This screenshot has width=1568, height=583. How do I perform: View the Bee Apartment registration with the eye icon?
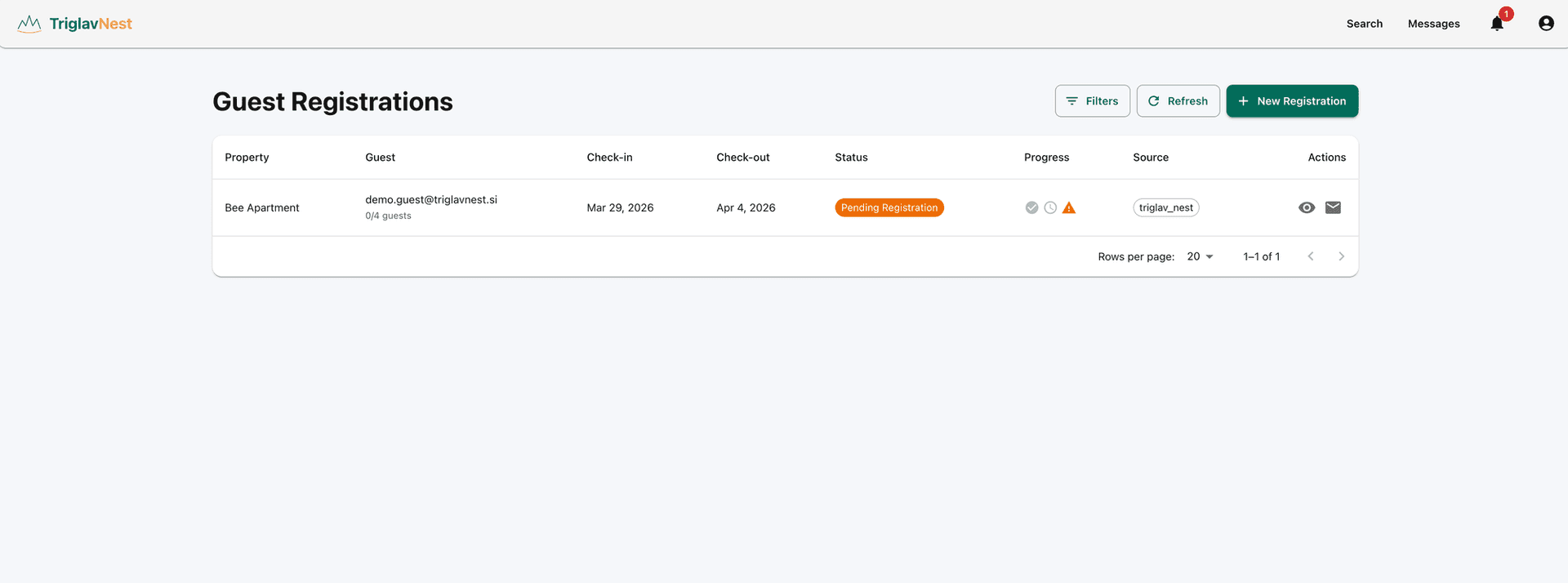1307,207
